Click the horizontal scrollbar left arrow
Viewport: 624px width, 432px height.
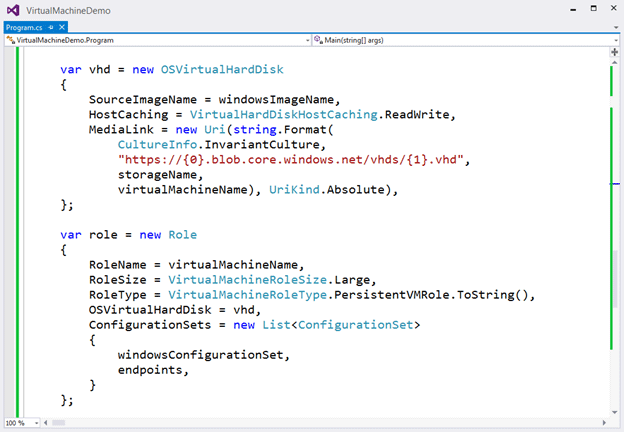(46, 422)
